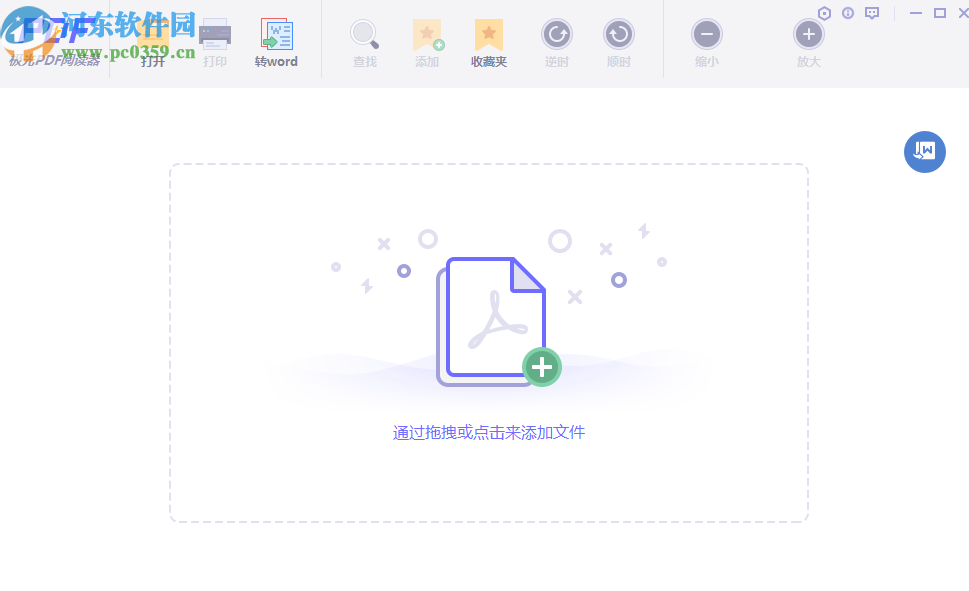Open the feedback speech bubble icon
The width and height of the screenshot is (969, 591).
[x=871, y=13]
